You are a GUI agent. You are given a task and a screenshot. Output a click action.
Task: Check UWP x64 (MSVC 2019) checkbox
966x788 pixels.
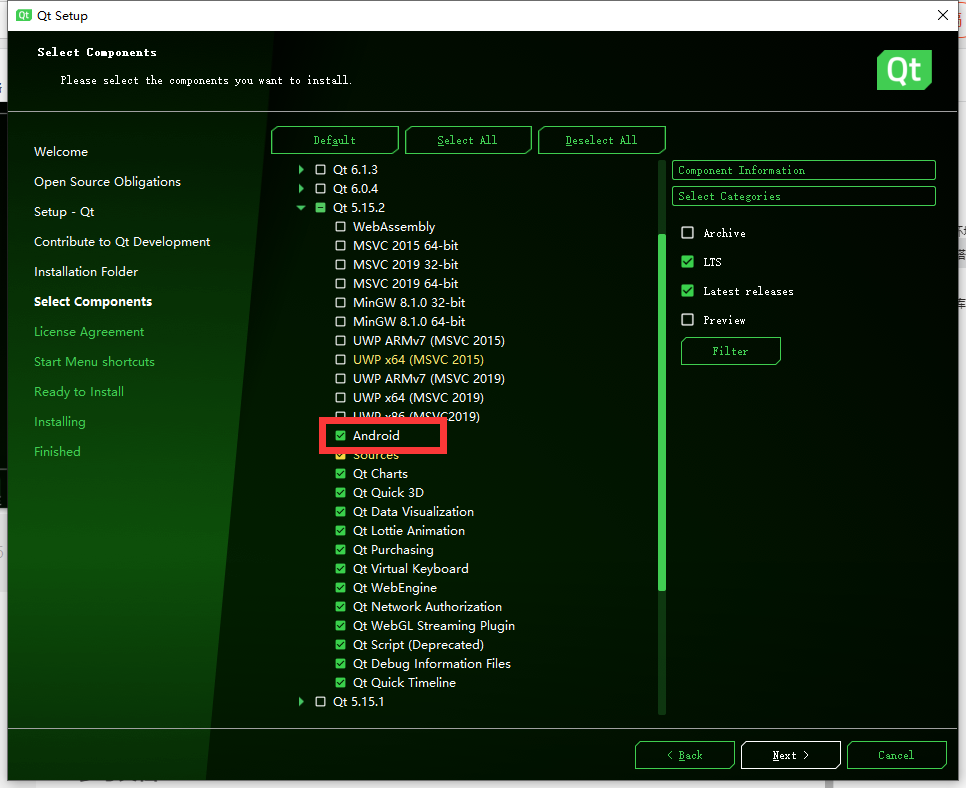340,397
